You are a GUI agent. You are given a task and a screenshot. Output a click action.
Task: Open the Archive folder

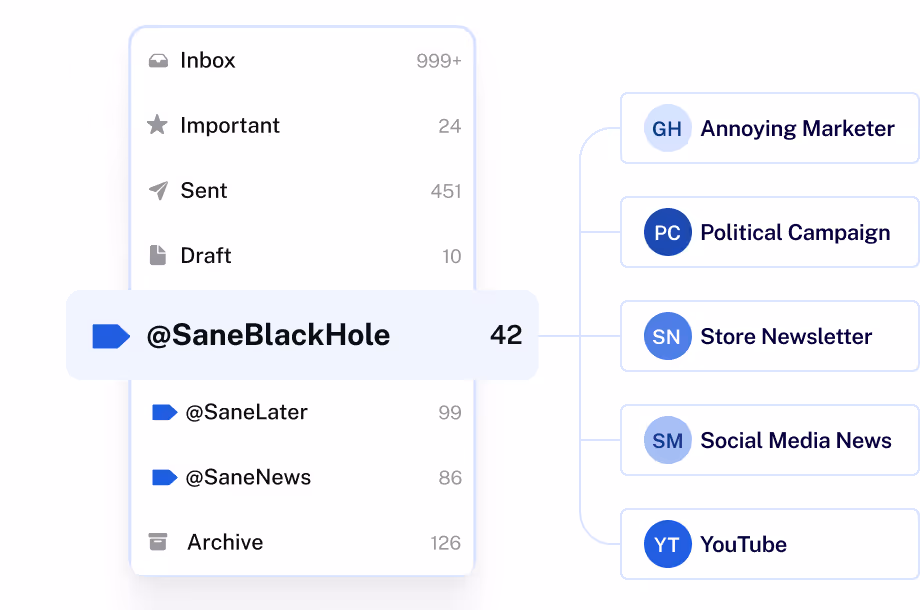coord(303,542)
